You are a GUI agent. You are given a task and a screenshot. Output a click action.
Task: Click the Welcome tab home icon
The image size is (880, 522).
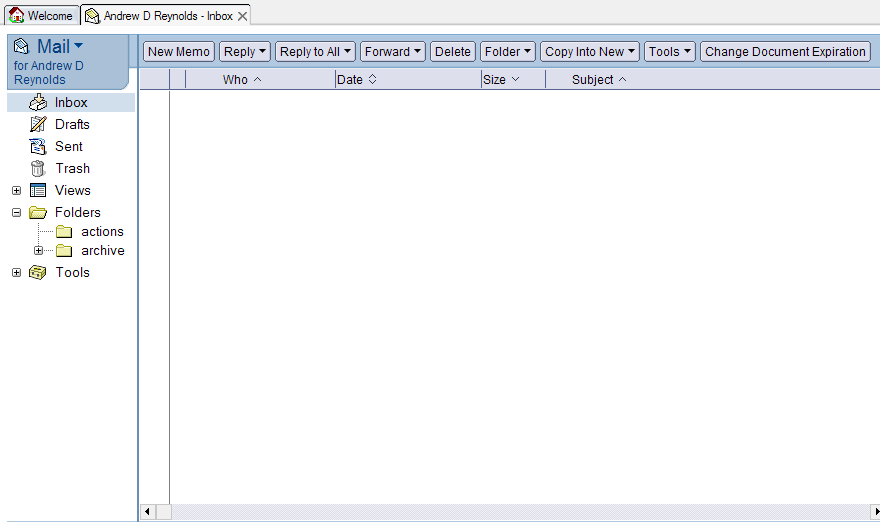tap(16, 16)
